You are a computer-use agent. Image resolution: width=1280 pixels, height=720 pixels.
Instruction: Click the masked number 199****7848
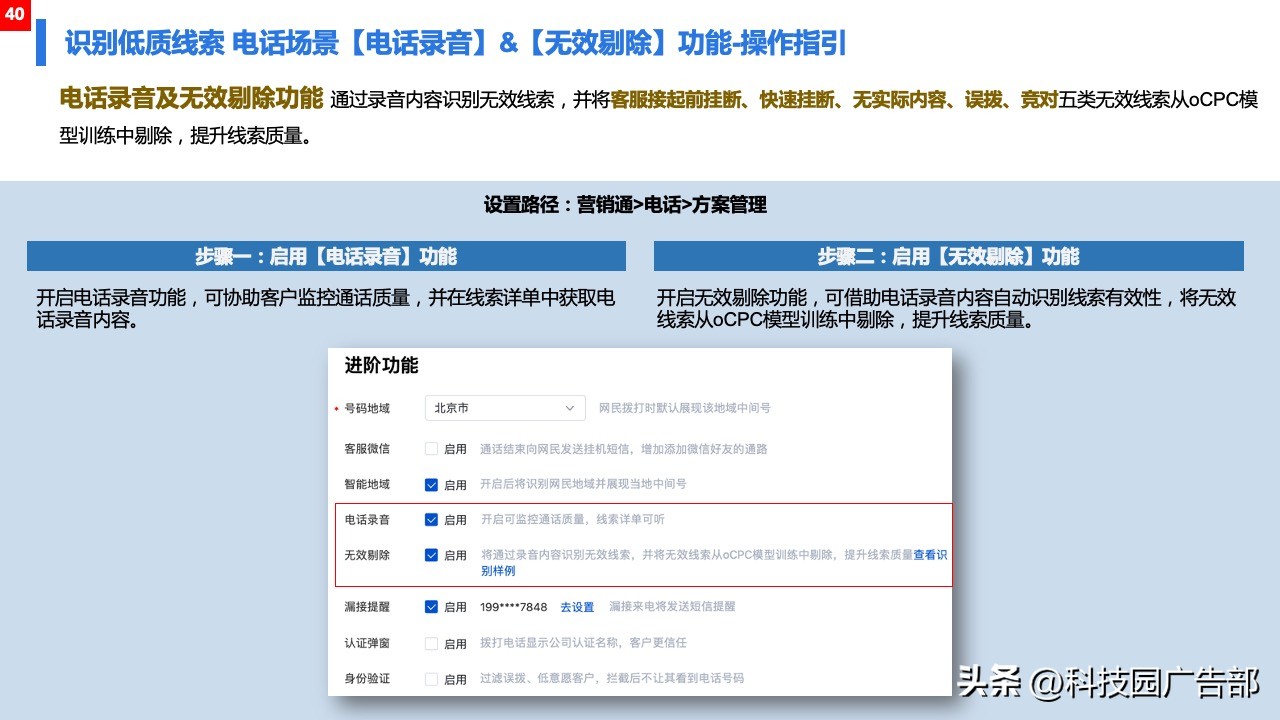(515, 606)
